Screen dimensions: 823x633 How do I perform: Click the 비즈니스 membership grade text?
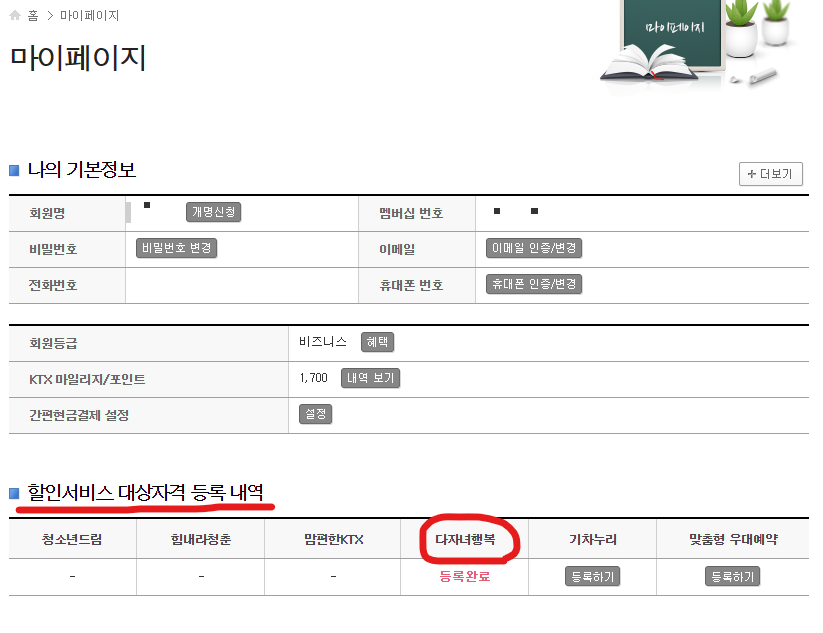pyautogui.click(x=323, y=342)
